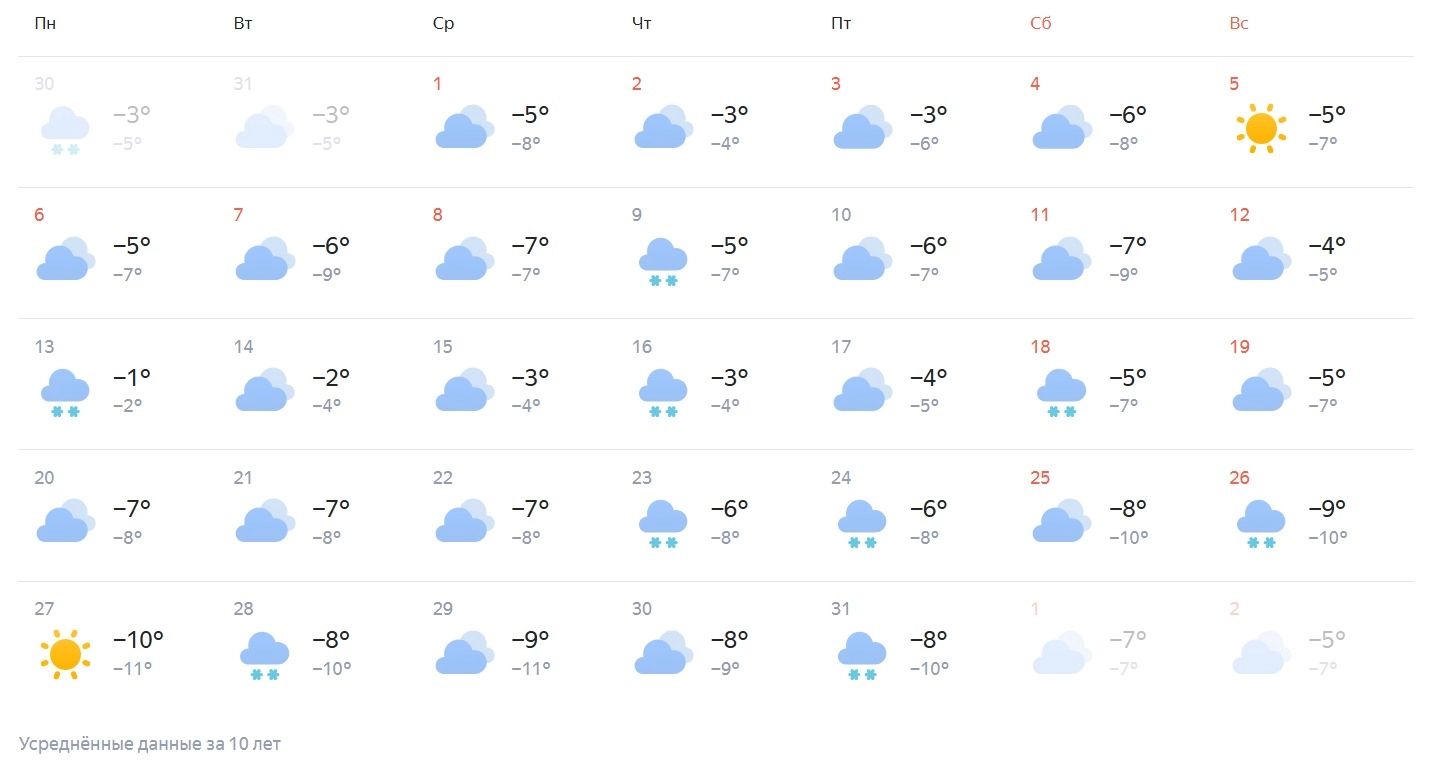
Task: Click the 'Усреднённые данные за 10 лет' note
Action: (x=150, y=744)
